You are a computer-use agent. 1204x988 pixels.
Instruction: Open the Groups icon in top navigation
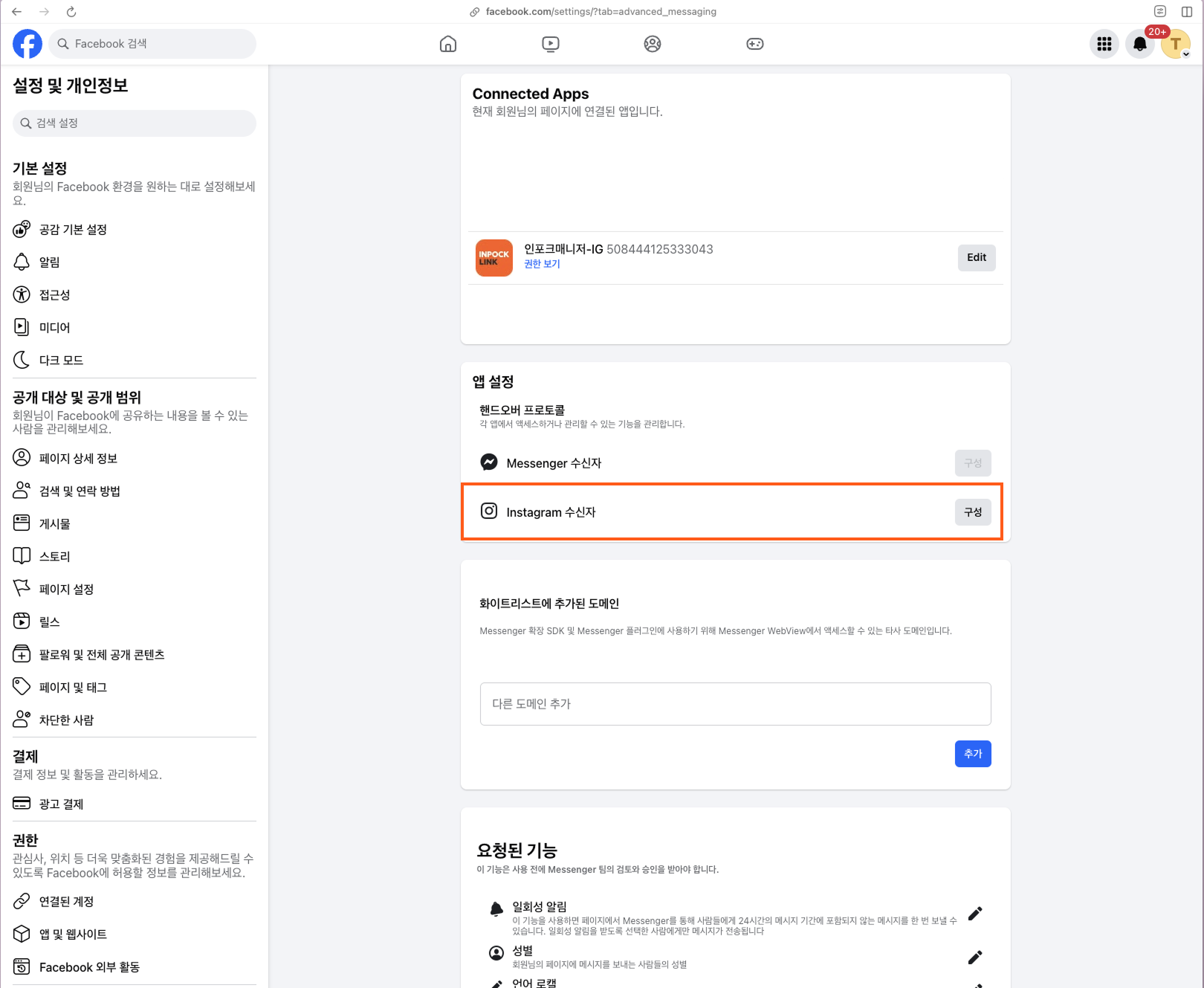pyautogui.click(x=653, y=44)
